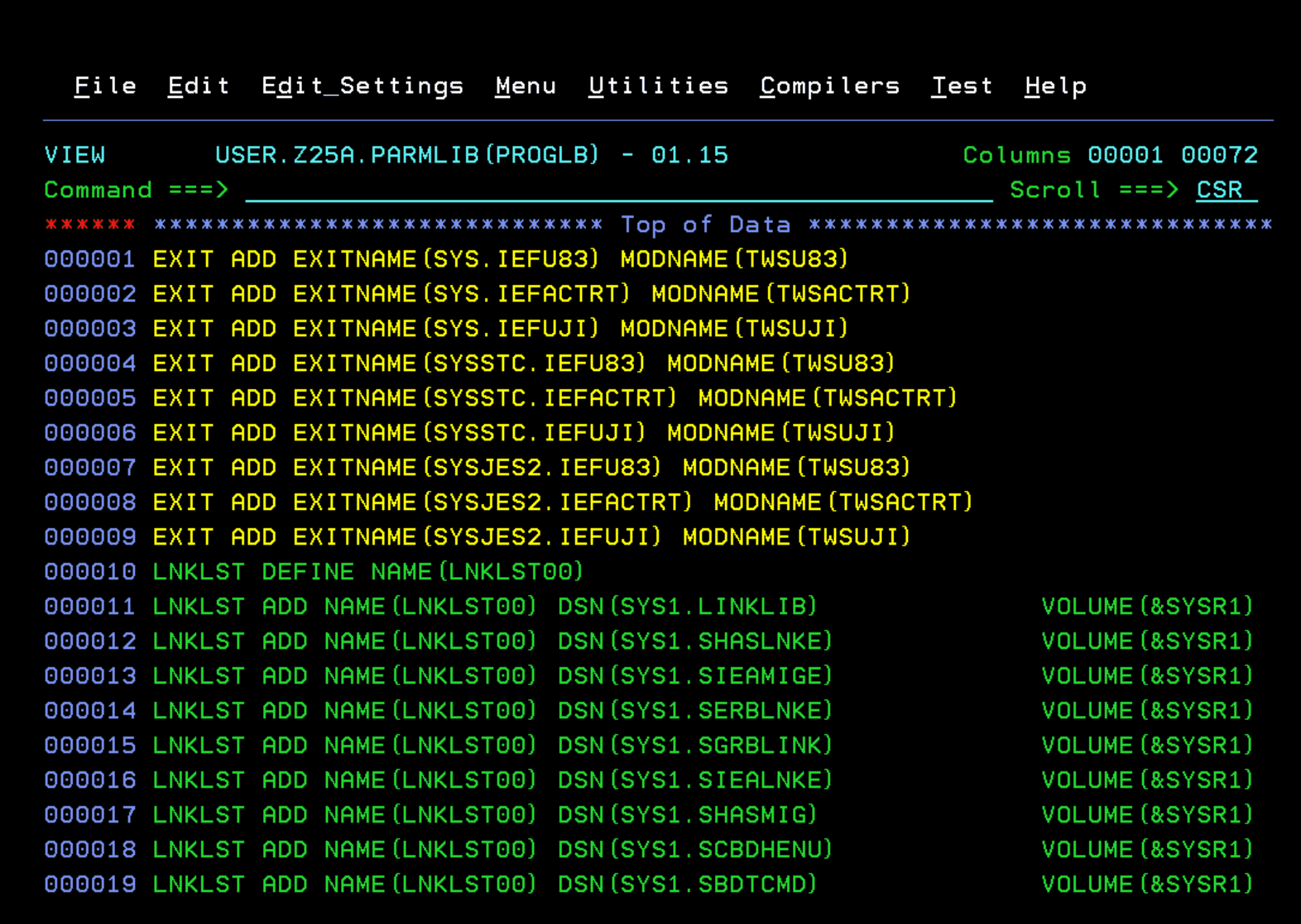Open the Compilers menu
Viewport: 1301px width, 924px height.
829,86
